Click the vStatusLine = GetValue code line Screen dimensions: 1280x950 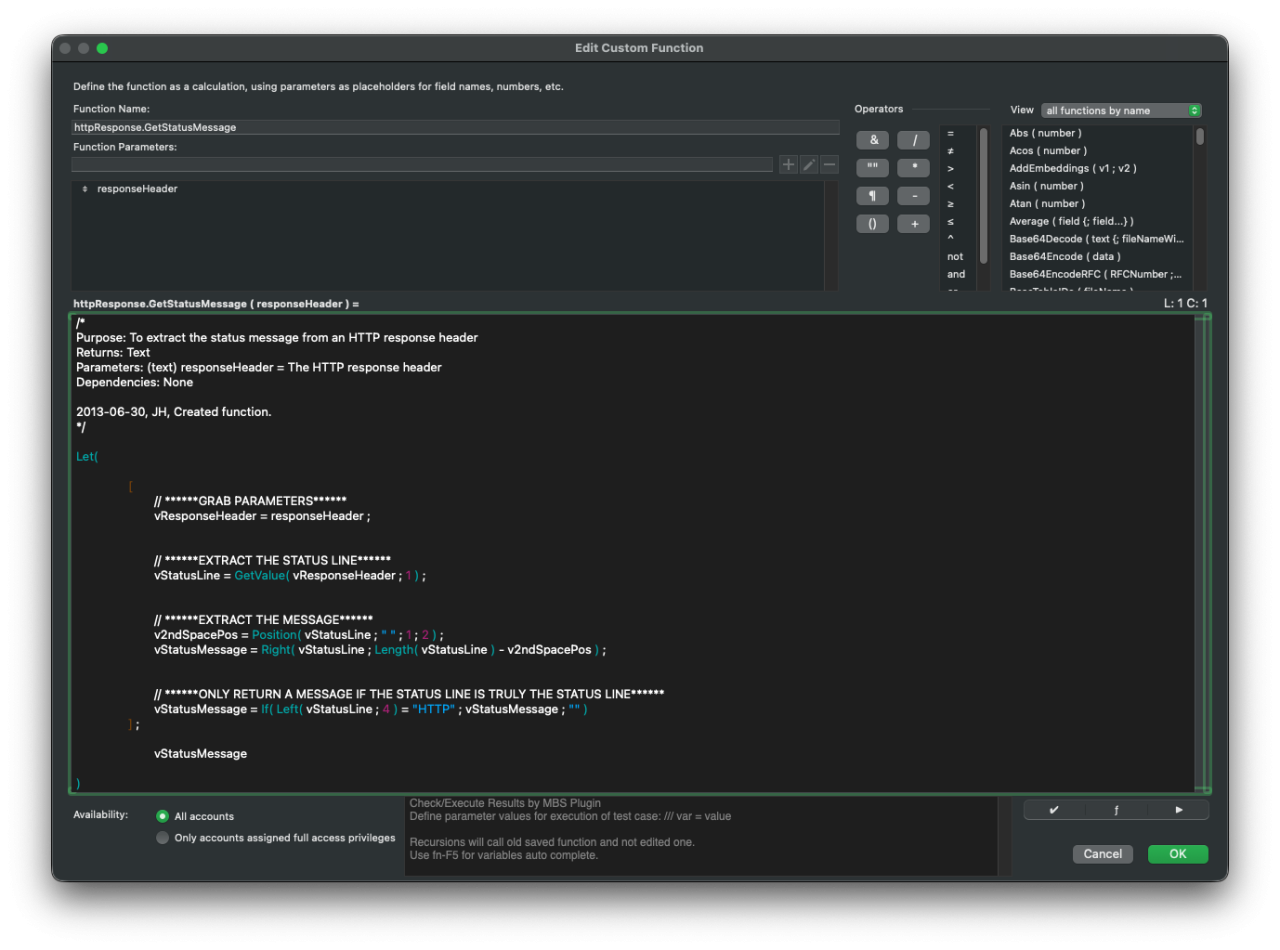[290, 576]
